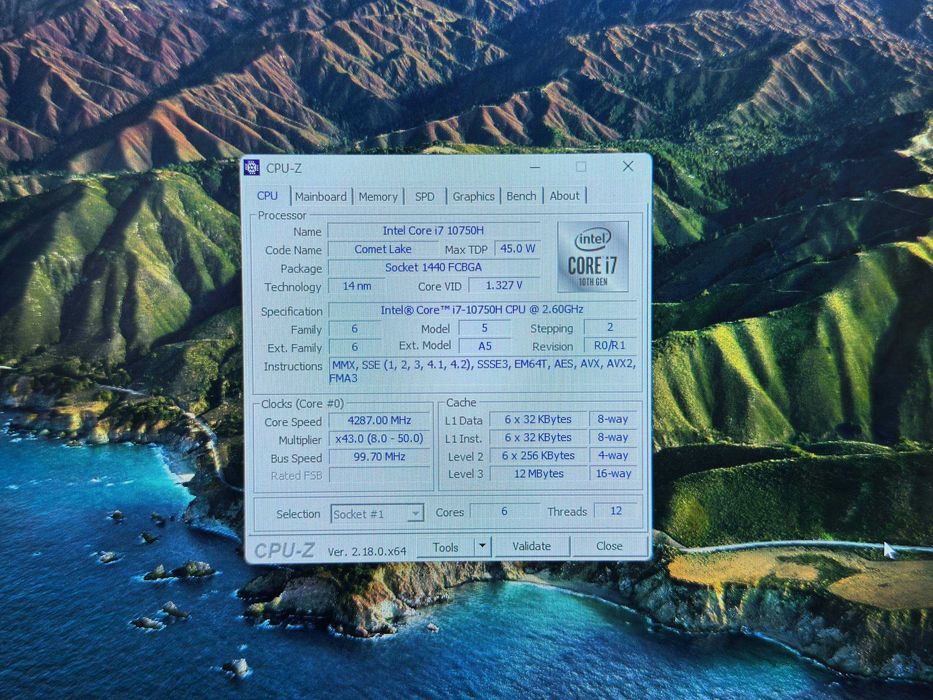Viewport: 933px width, 700px height.
Task: Click the Max TDP value 45.0 W
Action: point(517,248)
